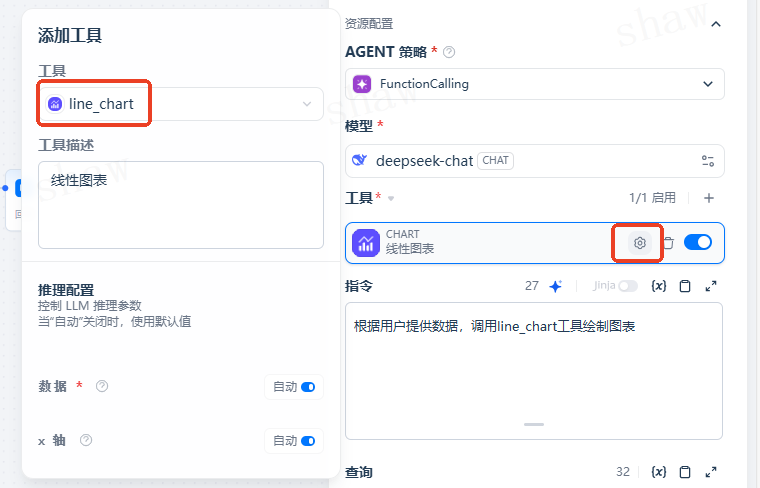Click the AI generate sparkle icon in 指令
Image resolution: width=760 pixels, height=488 pixels.
point(555,286)
